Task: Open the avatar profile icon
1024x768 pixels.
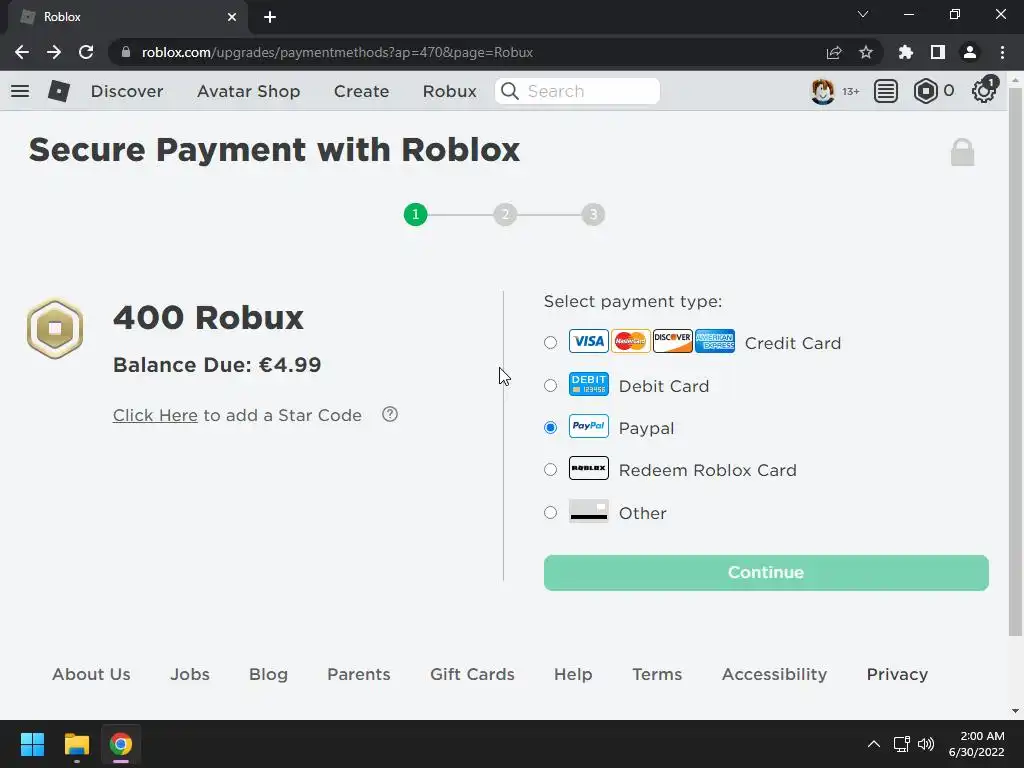Action: pyautogui.click(x=822, y=91)
